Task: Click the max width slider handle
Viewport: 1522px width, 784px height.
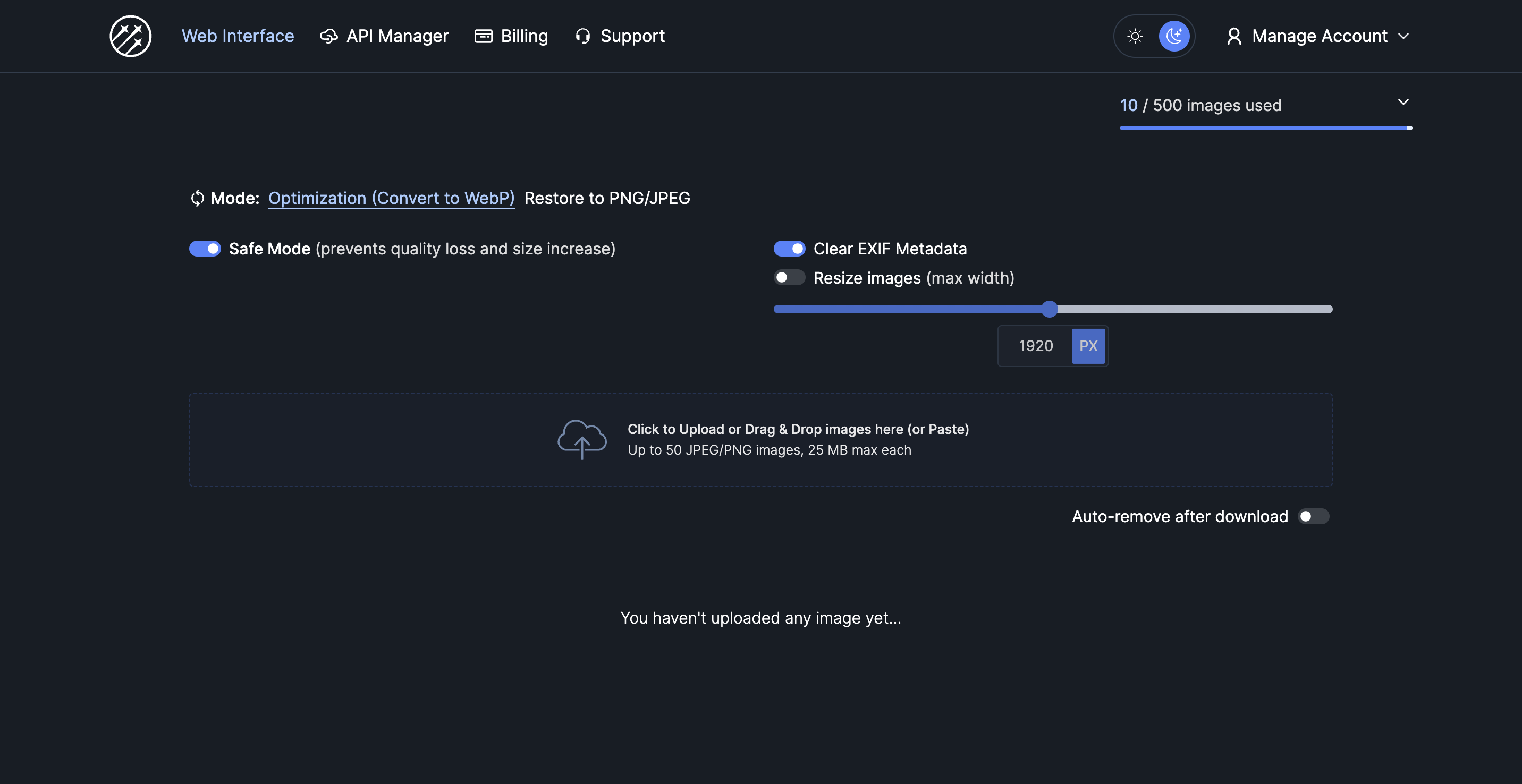Action: 1050,309
